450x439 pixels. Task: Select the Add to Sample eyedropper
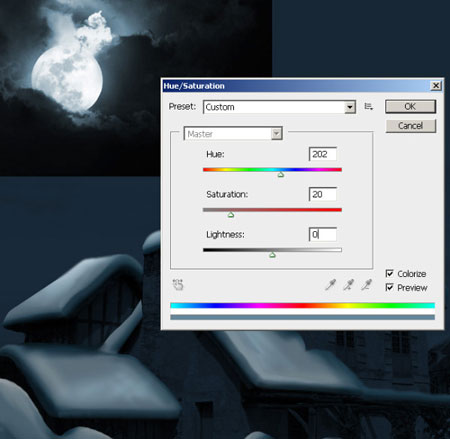pos(348,285)
